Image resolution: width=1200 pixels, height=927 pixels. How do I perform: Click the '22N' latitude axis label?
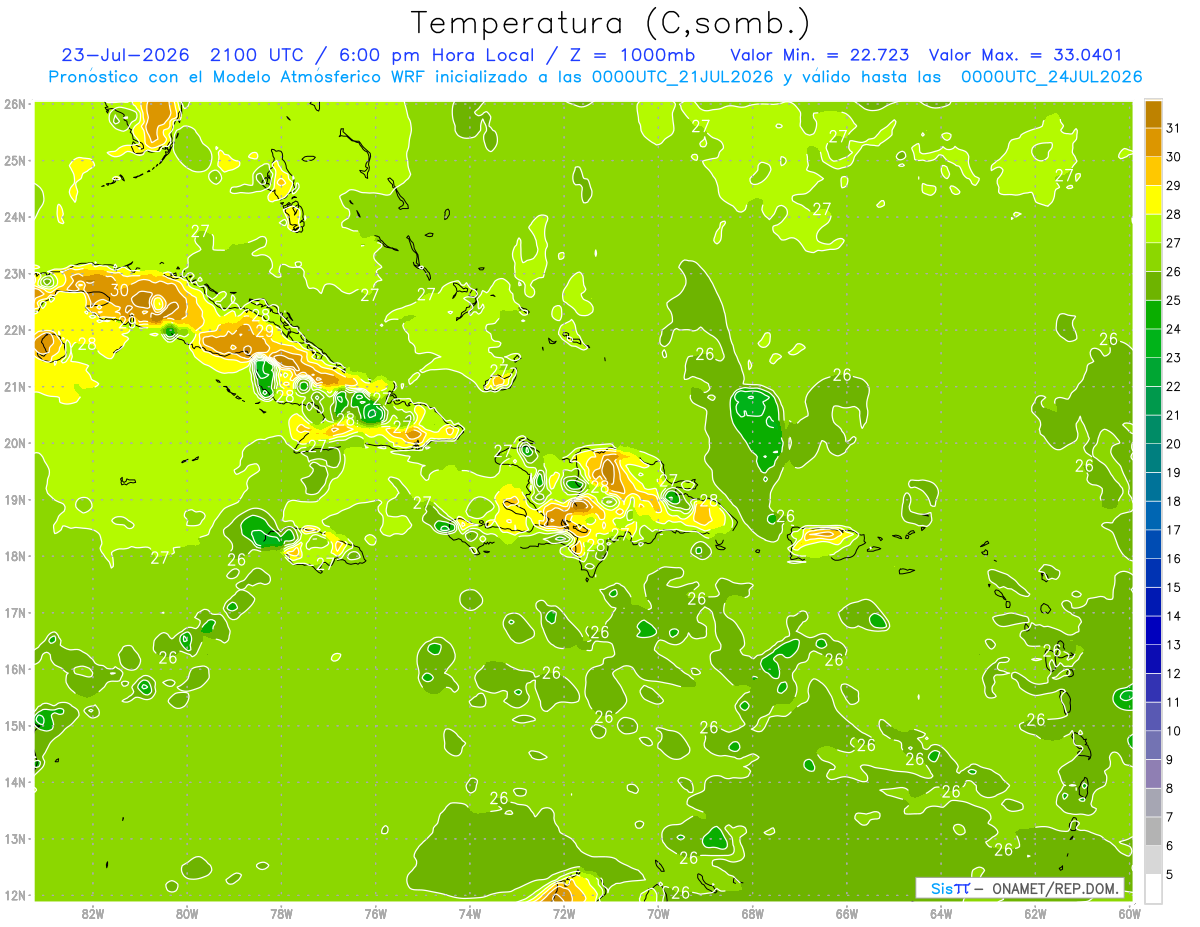15,330
